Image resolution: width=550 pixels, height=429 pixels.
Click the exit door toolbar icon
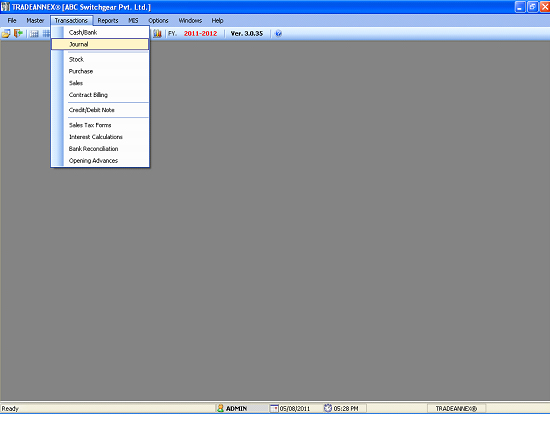tap(18, 34)
